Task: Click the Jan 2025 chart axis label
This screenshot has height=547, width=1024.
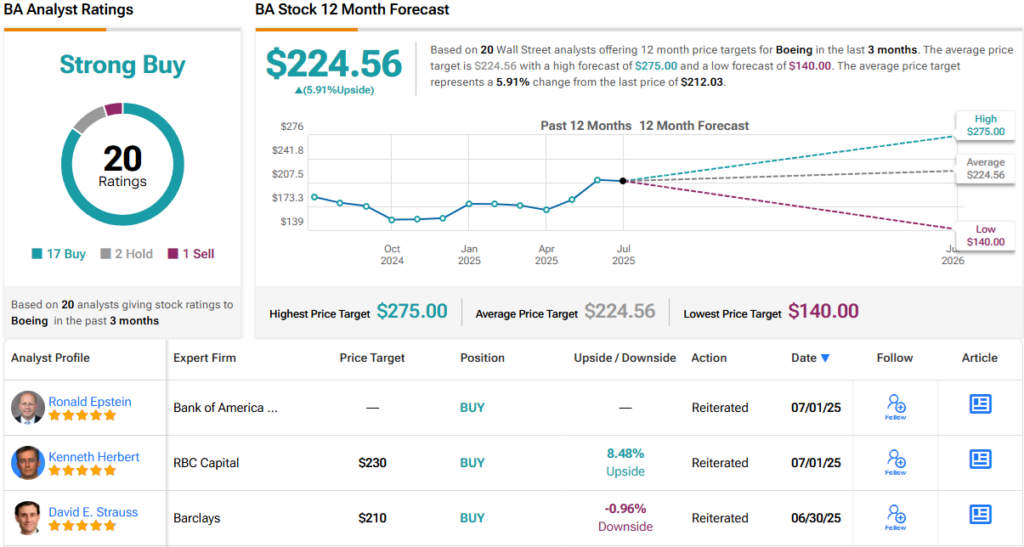Action: 469,255
